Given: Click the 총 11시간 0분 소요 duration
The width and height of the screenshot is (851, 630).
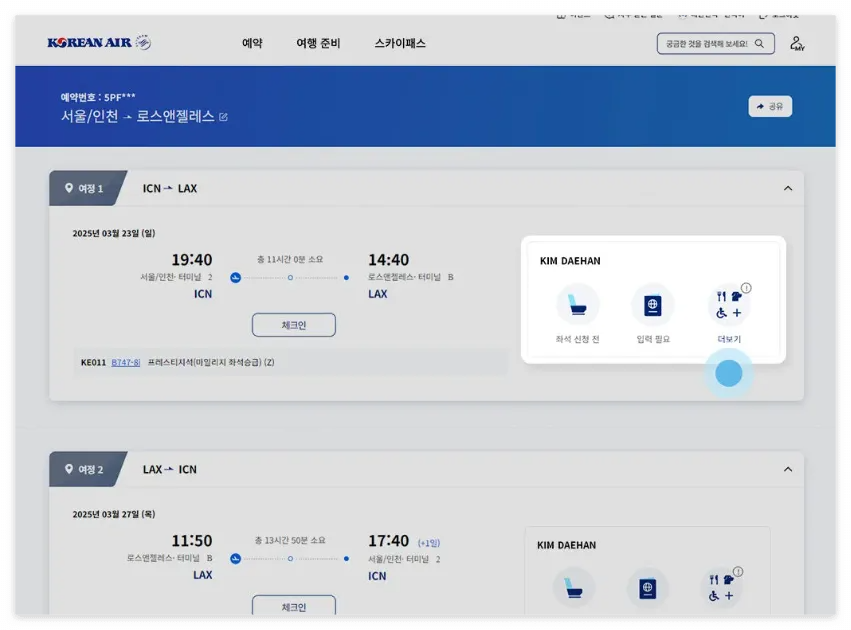Looking at the screenshot, I should tap(290, 259).
